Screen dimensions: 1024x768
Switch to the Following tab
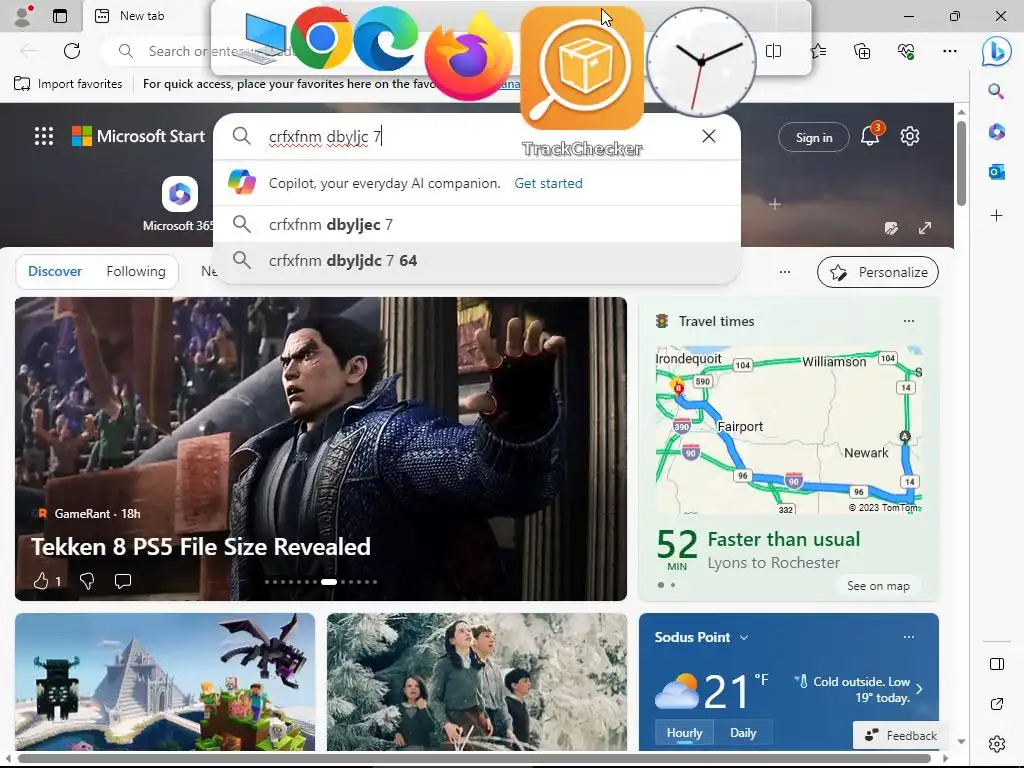(x=136, y=271)
